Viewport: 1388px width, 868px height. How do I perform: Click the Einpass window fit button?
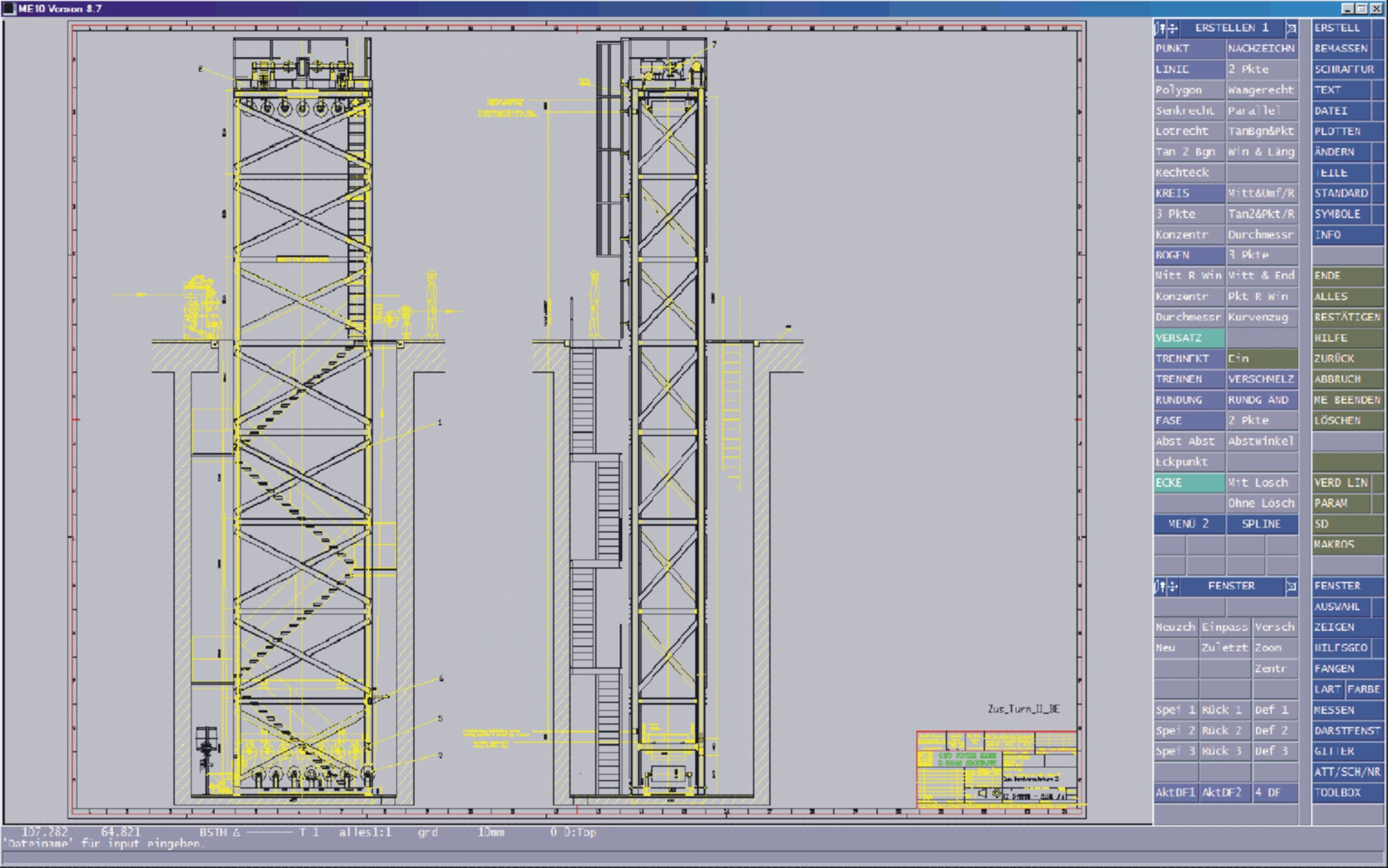point(1224,627)
